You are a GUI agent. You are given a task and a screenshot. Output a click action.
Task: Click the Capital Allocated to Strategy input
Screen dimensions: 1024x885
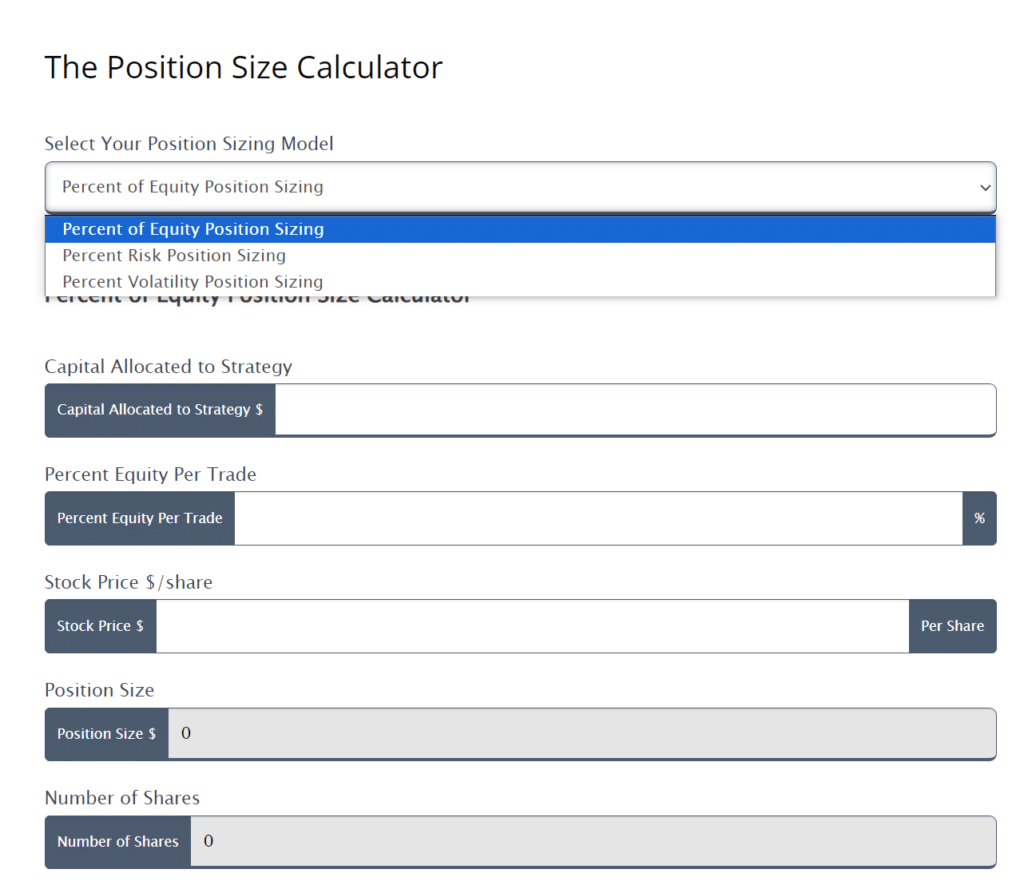coord(635,410)
